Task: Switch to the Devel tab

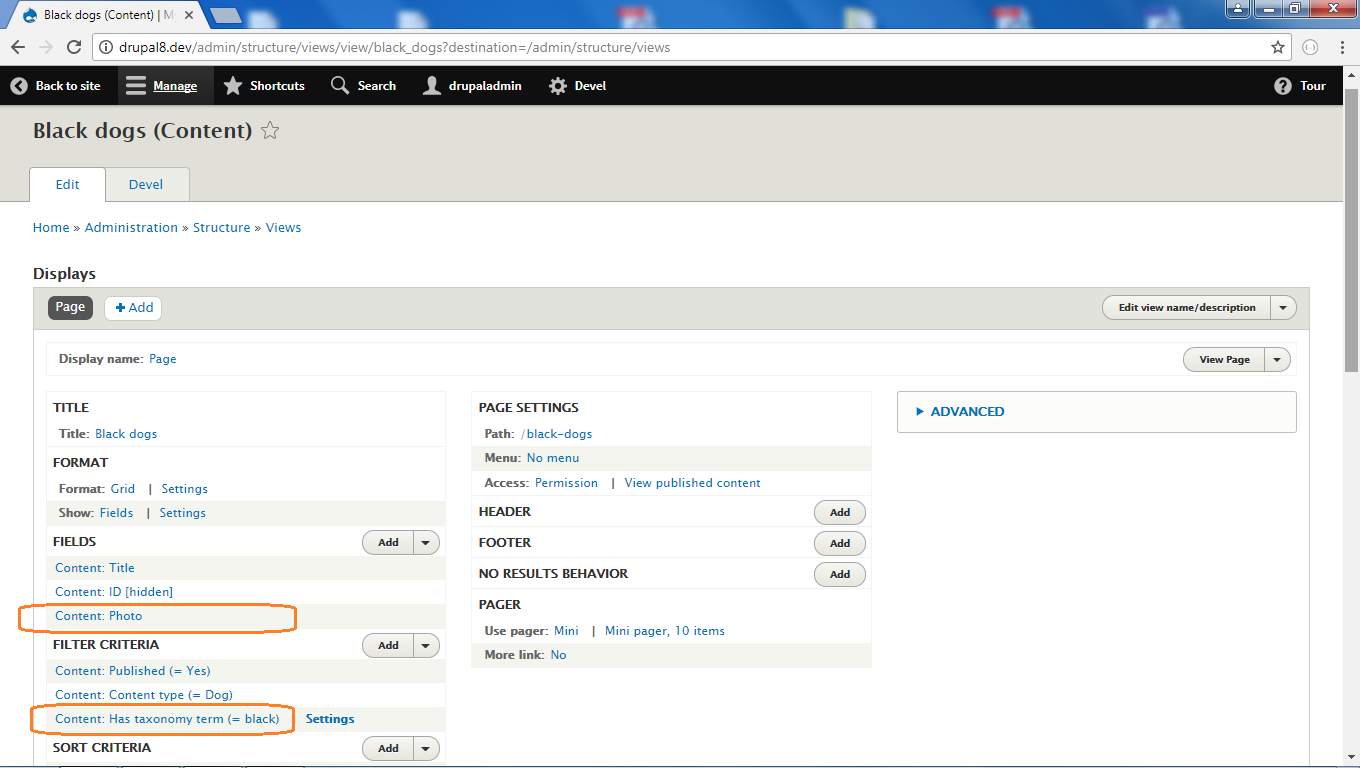Action: (146, 184)
